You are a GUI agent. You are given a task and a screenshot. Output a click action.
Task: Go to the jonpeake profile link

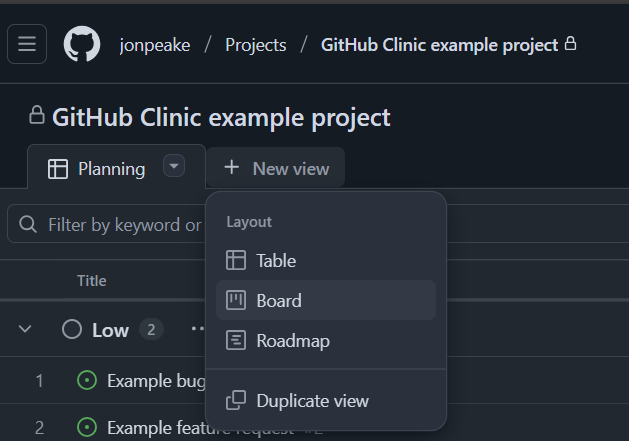pyautogui.click(x=155, y=45)
